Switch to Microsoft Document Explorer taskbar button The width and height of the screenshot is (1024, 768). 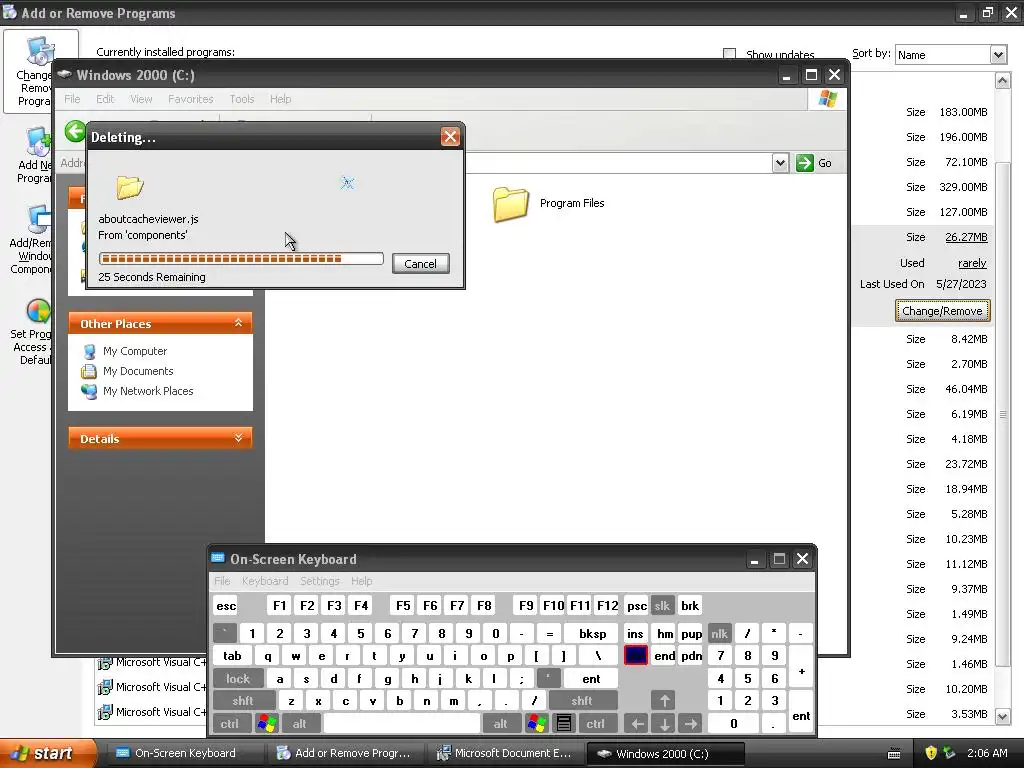[505, 753]
